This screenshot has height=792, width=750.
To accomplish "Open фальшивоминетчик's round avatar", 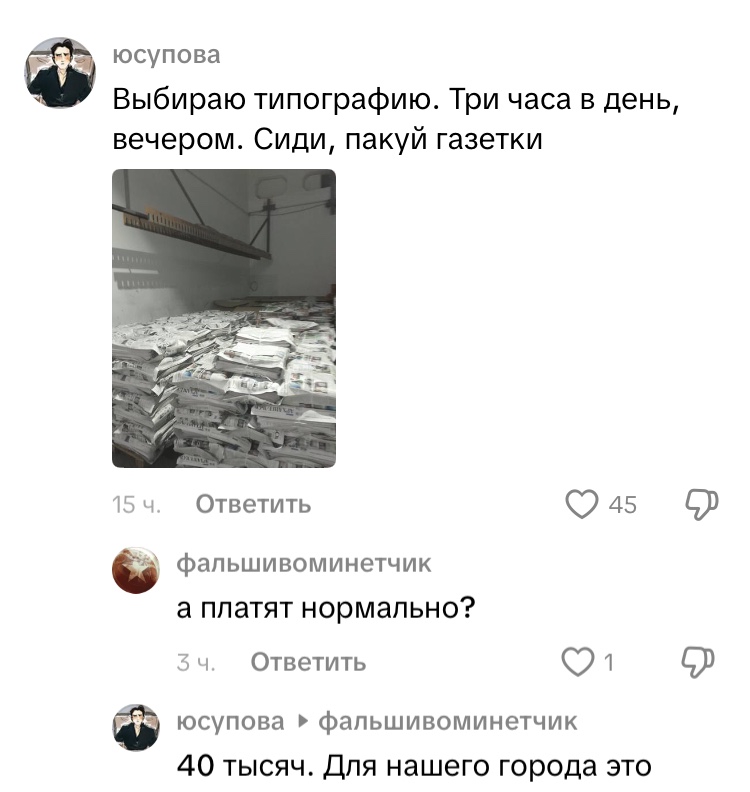I will 136,570.
